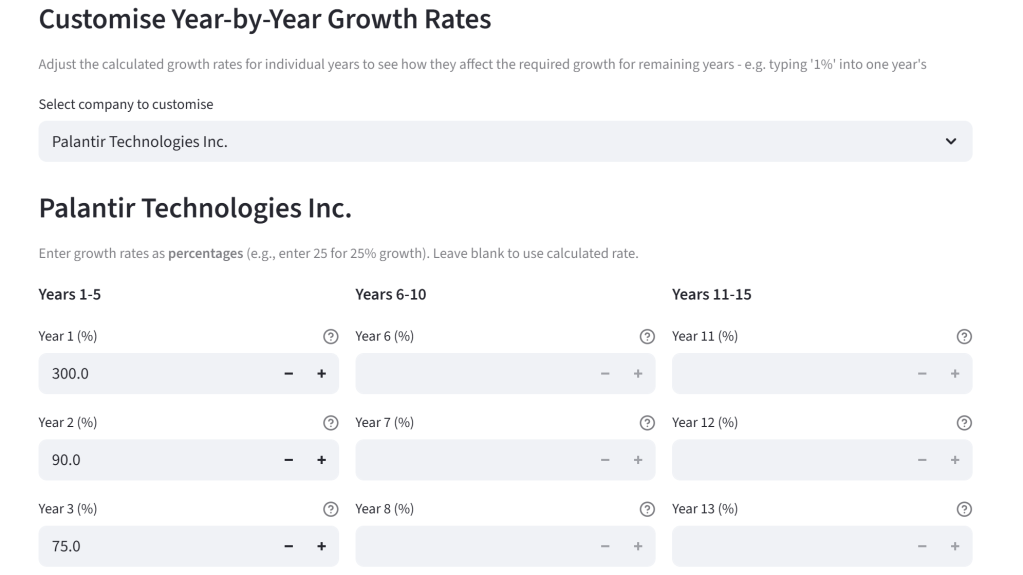Increase Year 1 growth rate with plus
The width and height of the screenshot is (1023, 575).
(322, 374)
